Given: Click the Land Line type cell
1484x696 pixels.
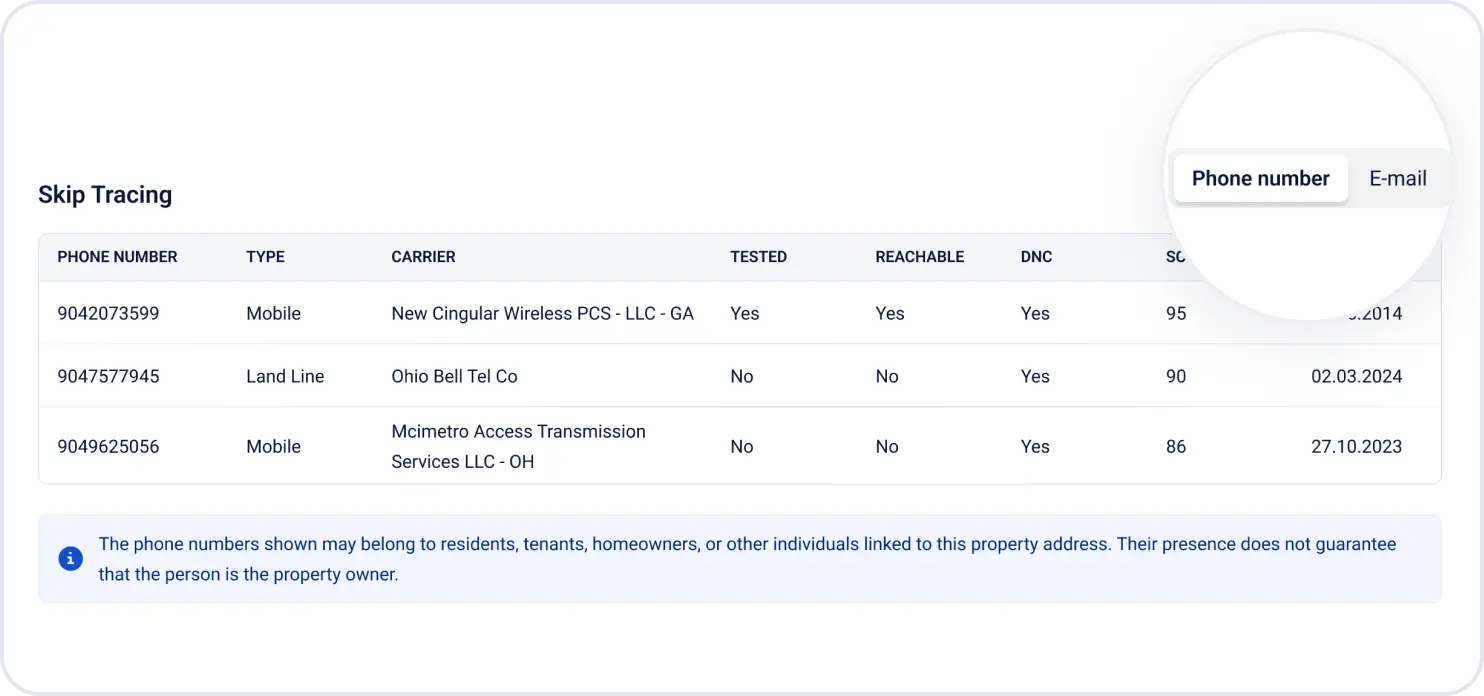Looking at the screenshot, I should coord(285,377).
